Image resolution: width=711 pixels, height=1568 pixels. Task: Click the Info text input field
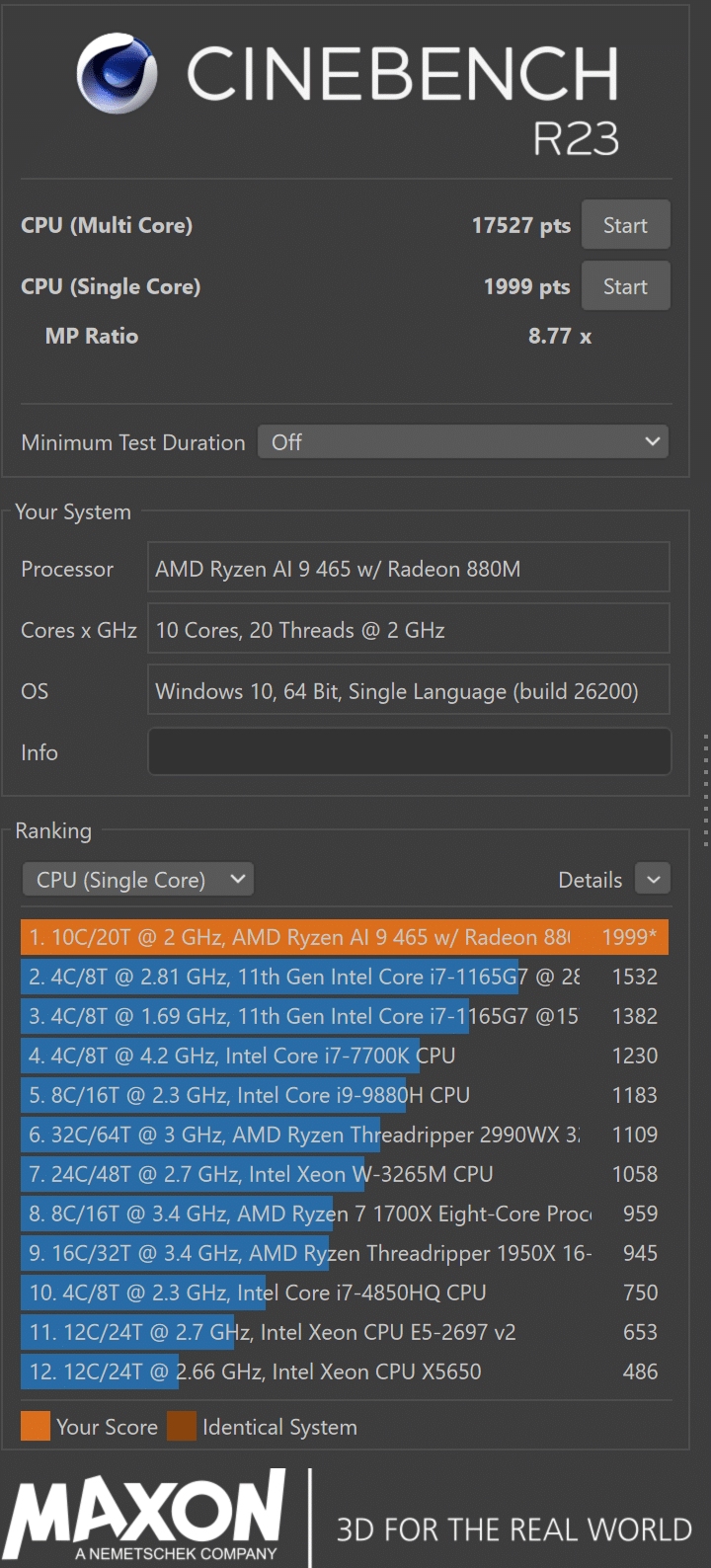[409, 752]
